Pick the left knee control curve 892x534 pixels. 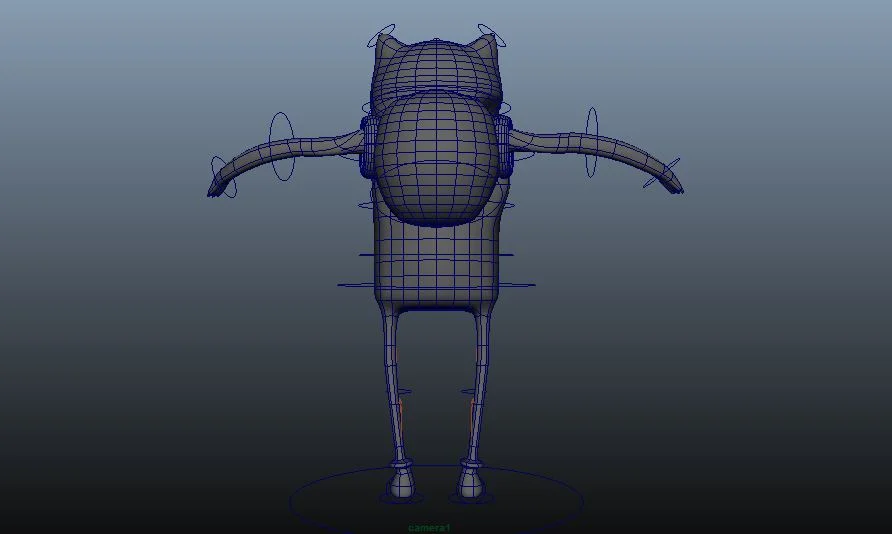click(404, 392)
